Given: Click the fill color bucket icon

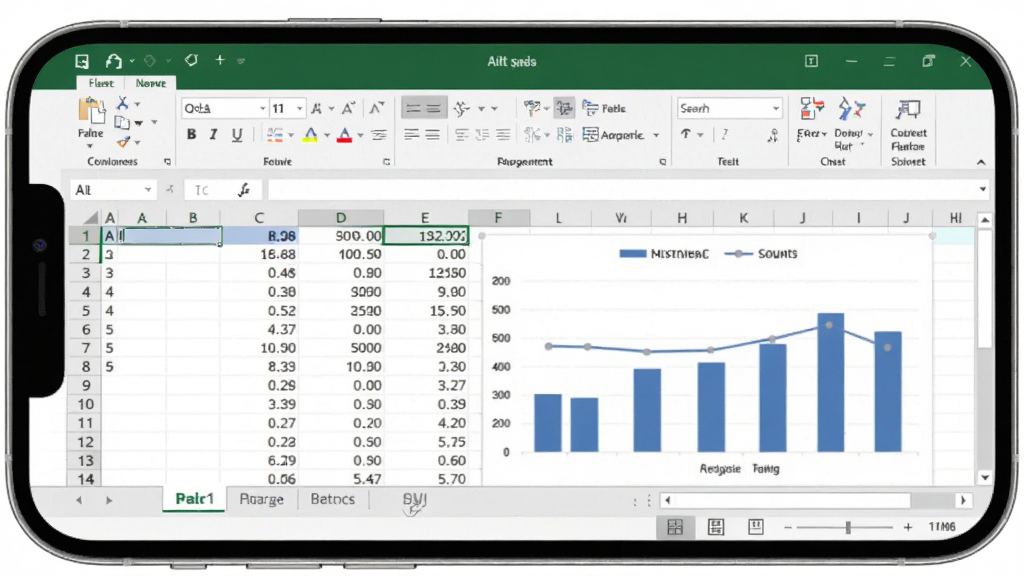Looking at the screenshot, I should click(311, 135).
